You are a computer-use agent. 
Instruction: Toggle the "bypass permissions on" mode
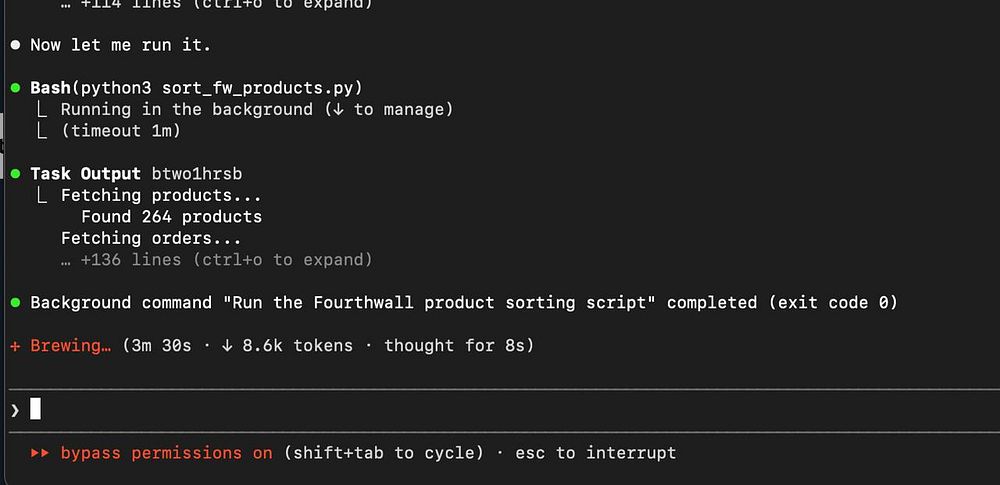(x=166, y=453)
